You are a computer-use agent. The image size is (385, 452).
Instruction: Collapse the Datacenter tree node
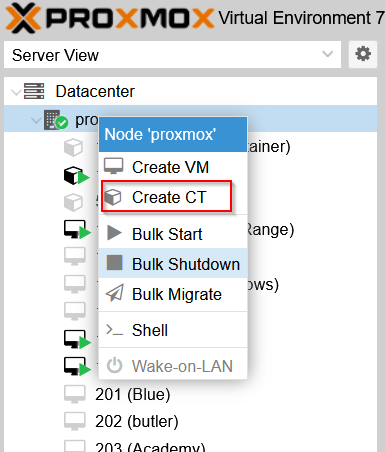coord(15,92)
